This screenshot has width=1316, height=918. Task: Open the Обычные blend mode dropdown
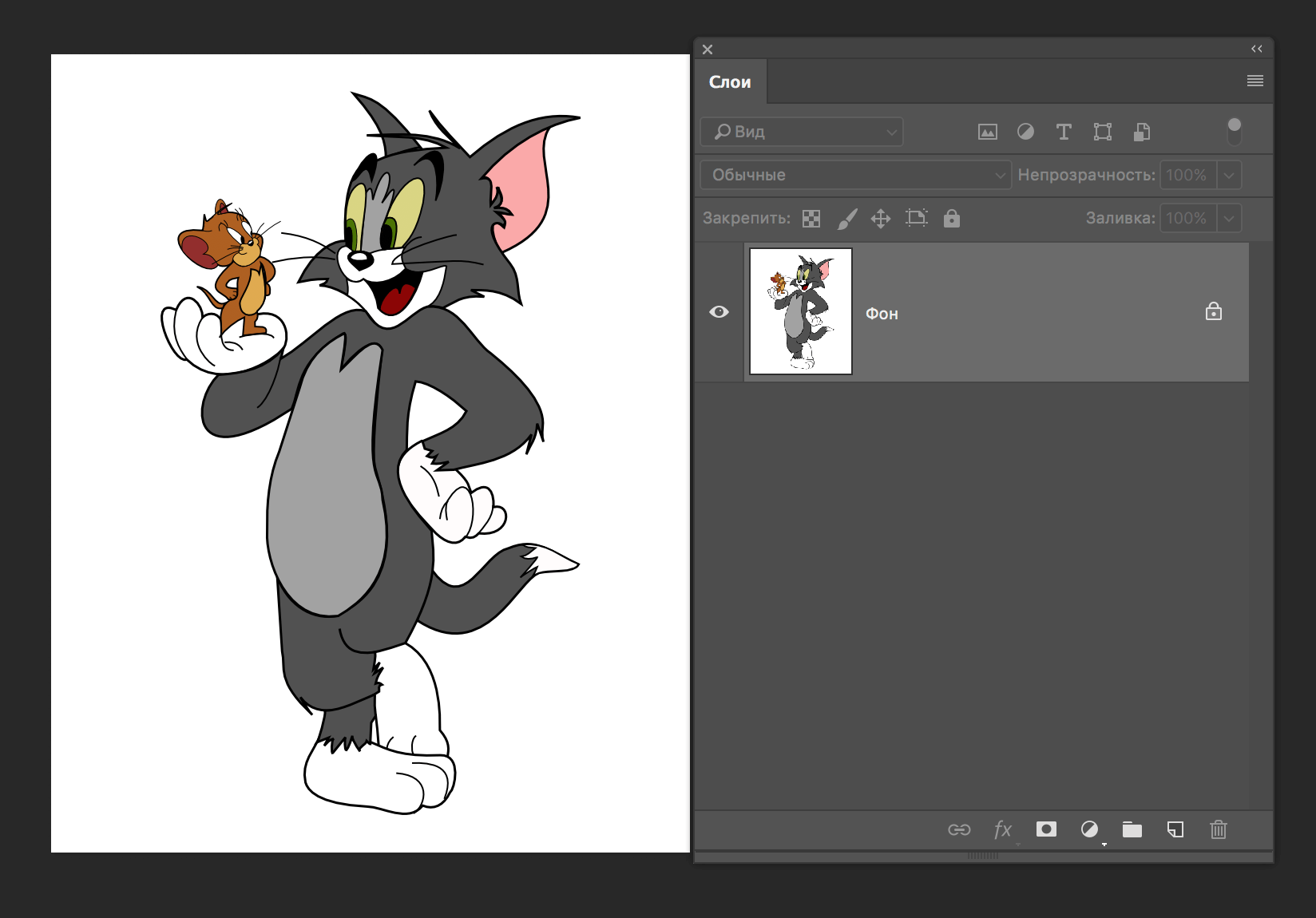855,175
